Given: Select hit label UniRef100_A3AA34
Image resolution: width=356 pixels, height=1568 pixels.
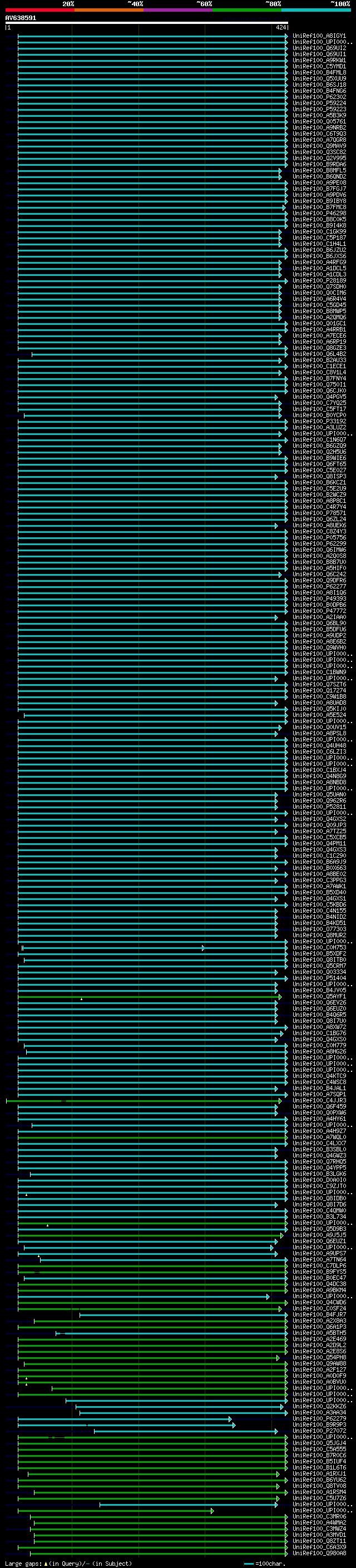Looking at the screenshot, I should (x=319, y=1412).
